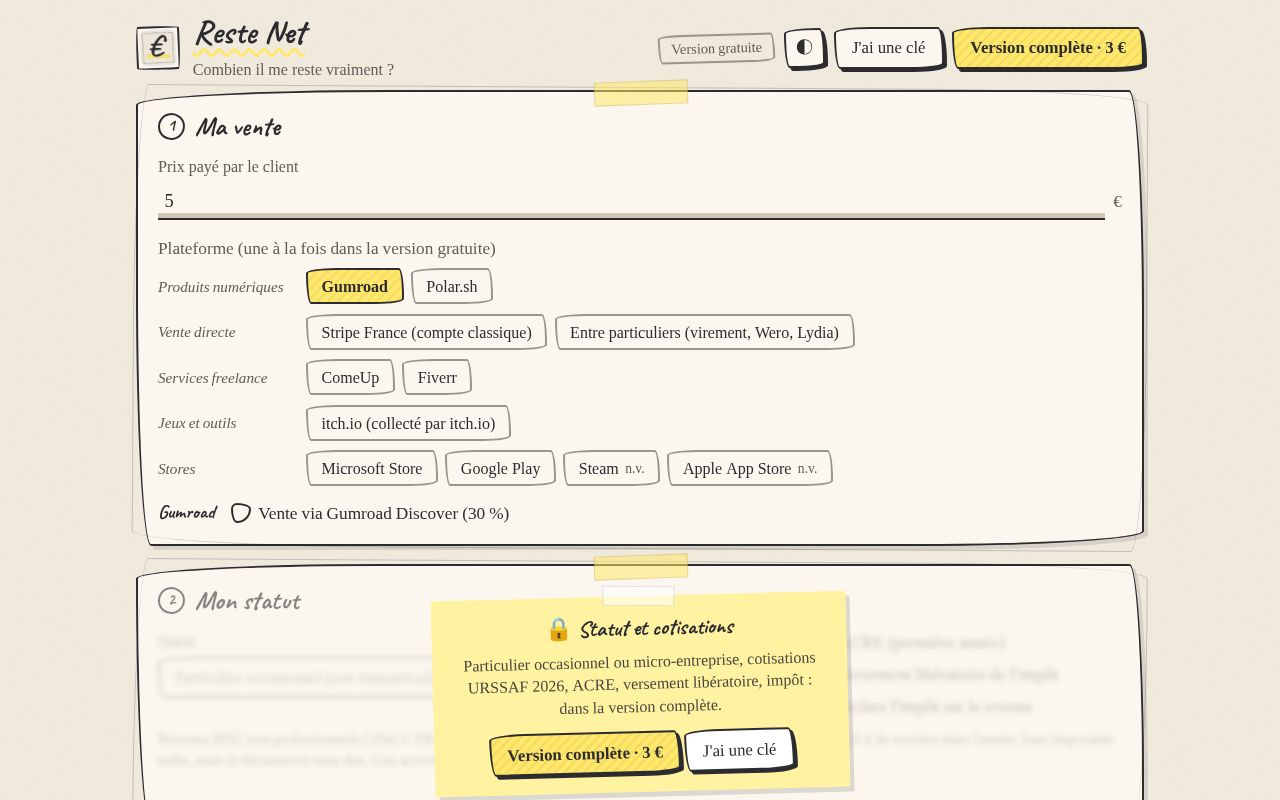Click the Stores row label
This screenshot has width=1280, height=800.
coord(176,469)
